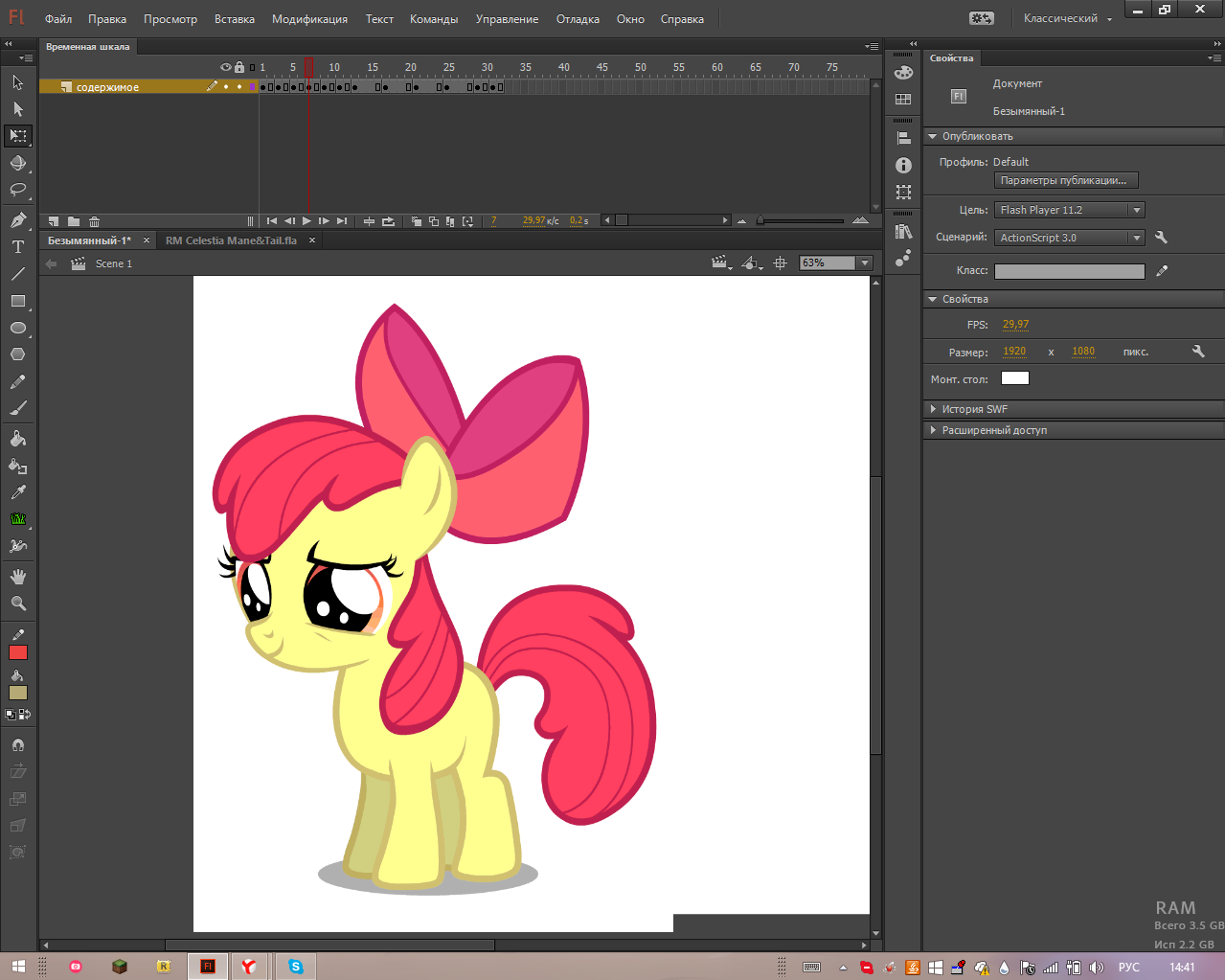Delete layer with trash icon
The image size is (1225, 980).
pyautogui.click(x=94, y=221)
